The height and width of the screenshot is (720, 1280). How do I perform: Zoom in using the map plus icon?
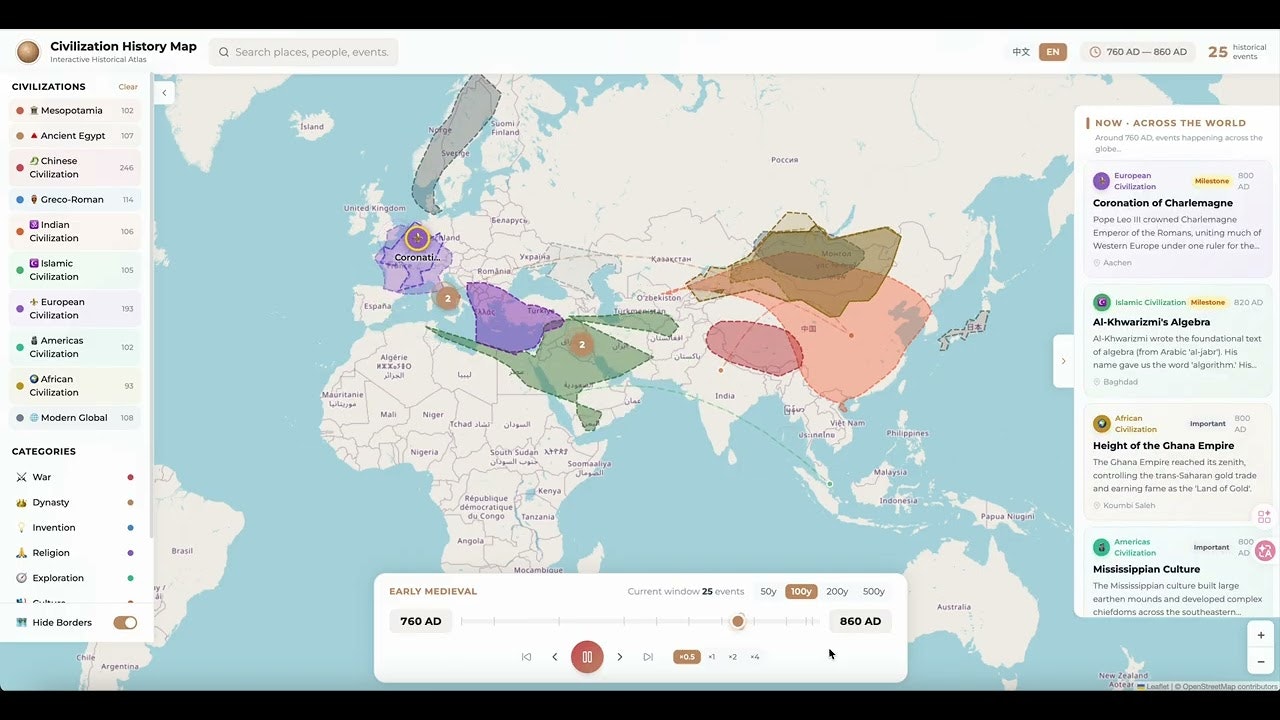(x=1260, y=634)
